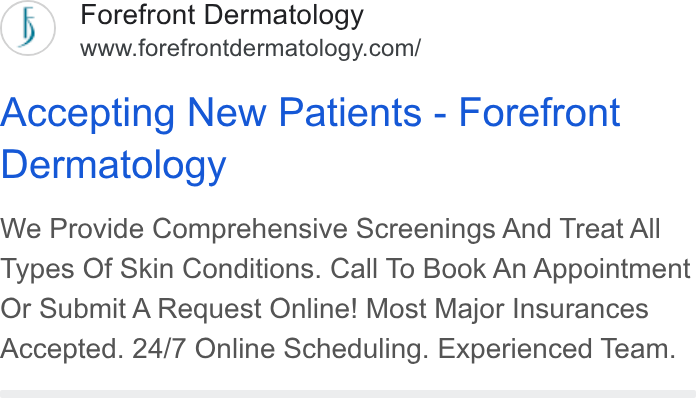Click "Or Submit A Request Online!" text
This screenshot has width=696, height=398.
click(x=178, y=309)
